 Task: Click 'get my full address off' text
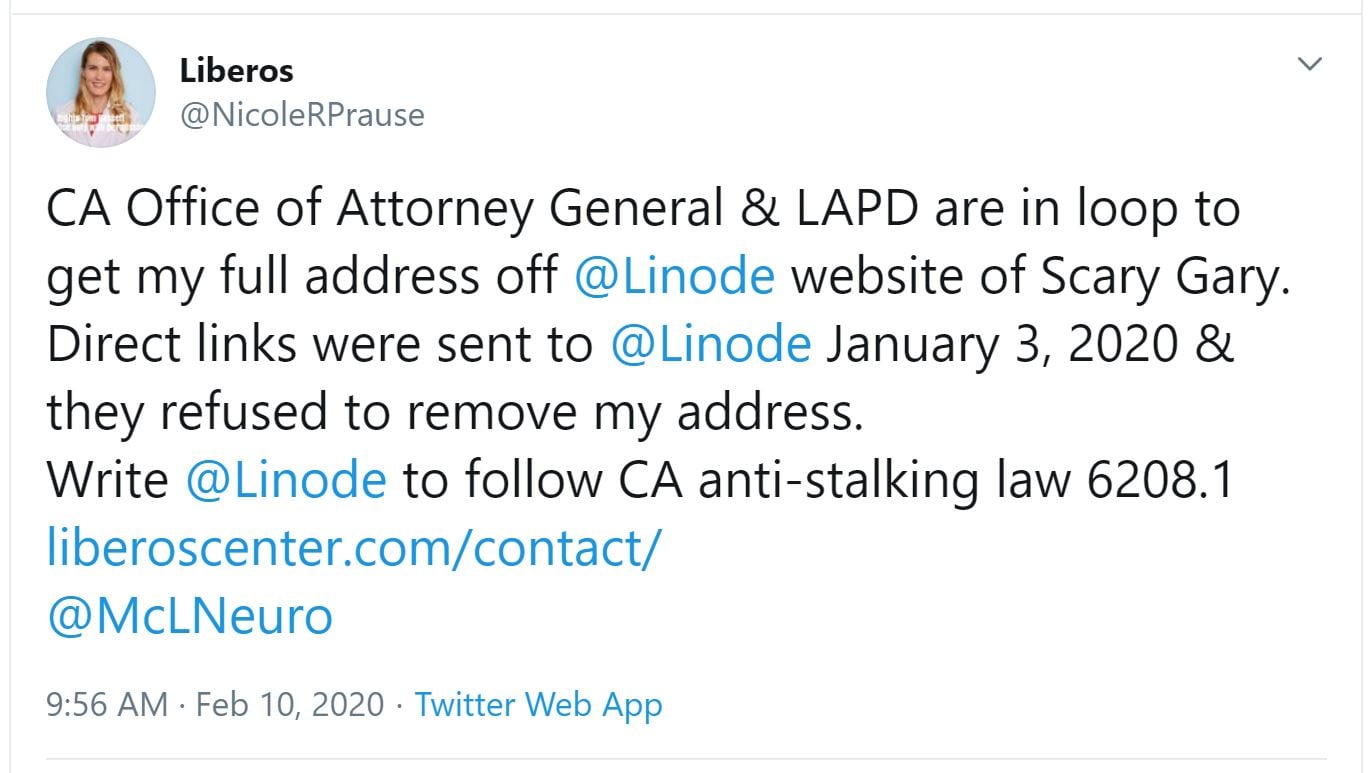302,277
